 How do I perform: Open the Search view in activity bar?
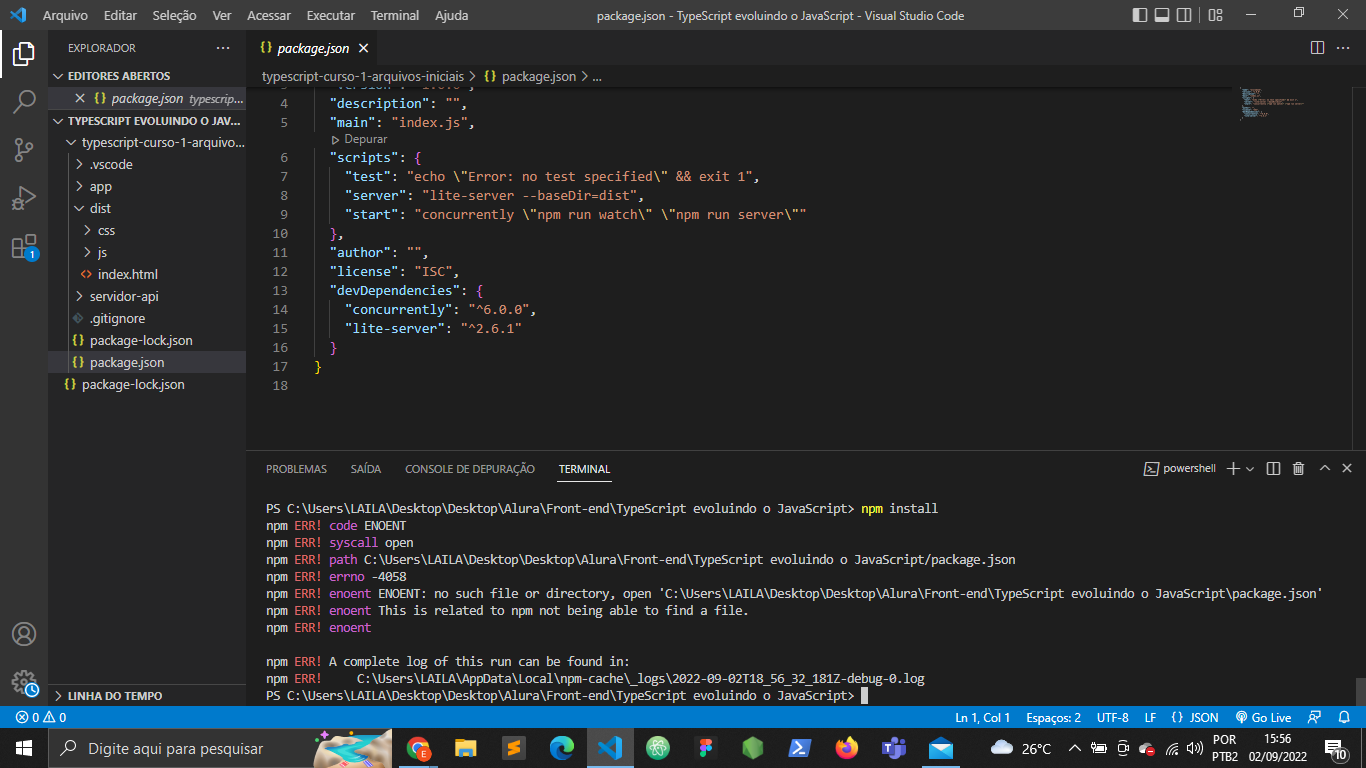coord(24,101)
